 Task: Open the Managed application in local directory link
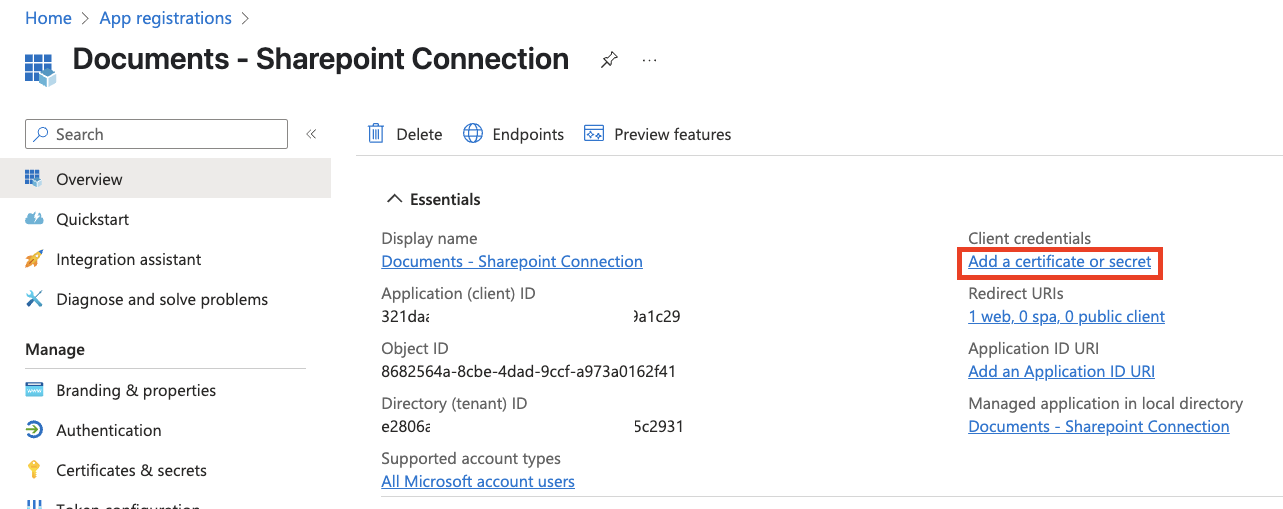(1099, 426)
